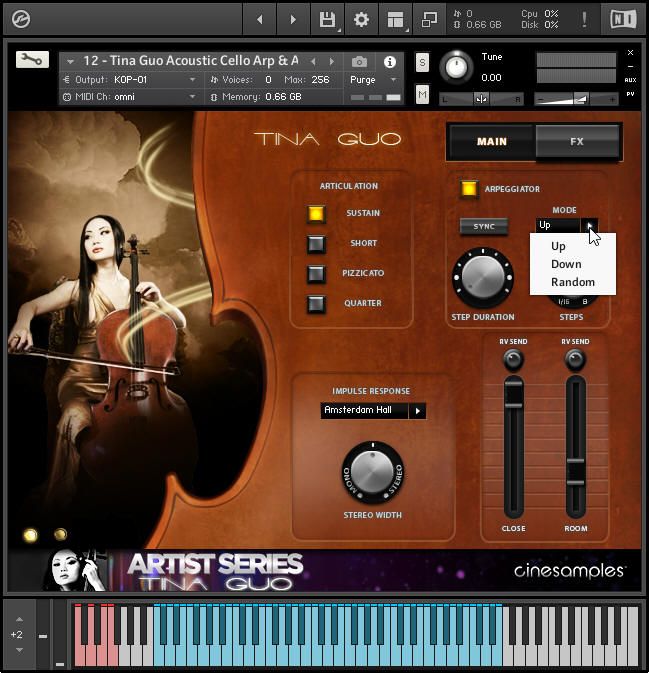
Task: Toggle the Arpeggiator on/off light
Action: point(469,189)
